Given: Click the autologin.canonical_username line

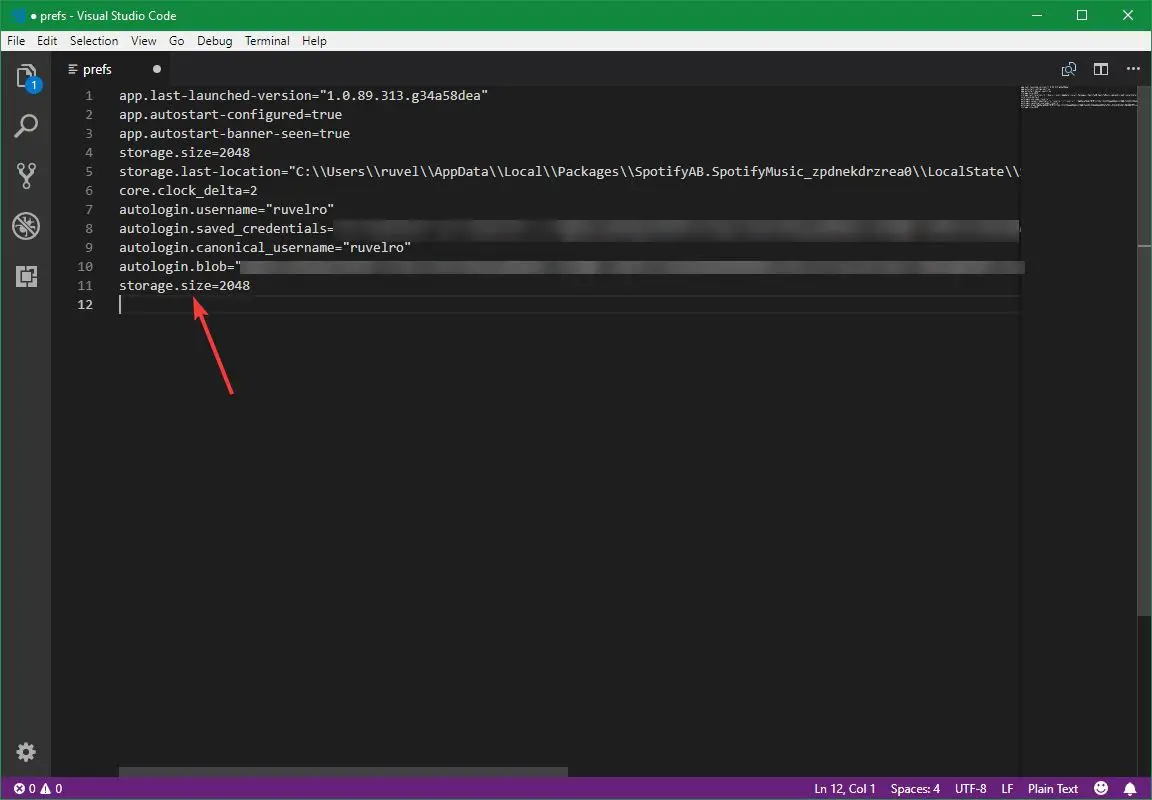Looking at the screenshot, I should 265,248.
